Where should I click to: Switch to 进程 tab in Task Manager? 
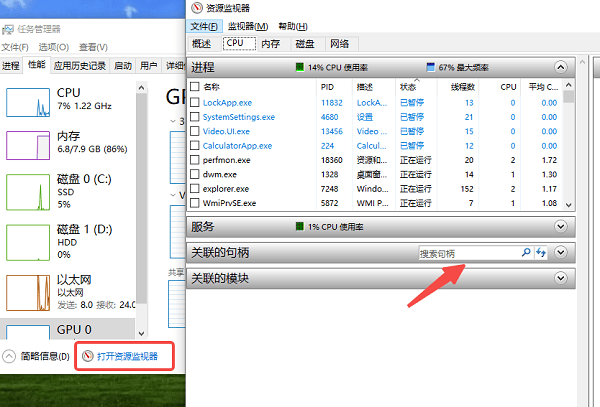point(11,66)
